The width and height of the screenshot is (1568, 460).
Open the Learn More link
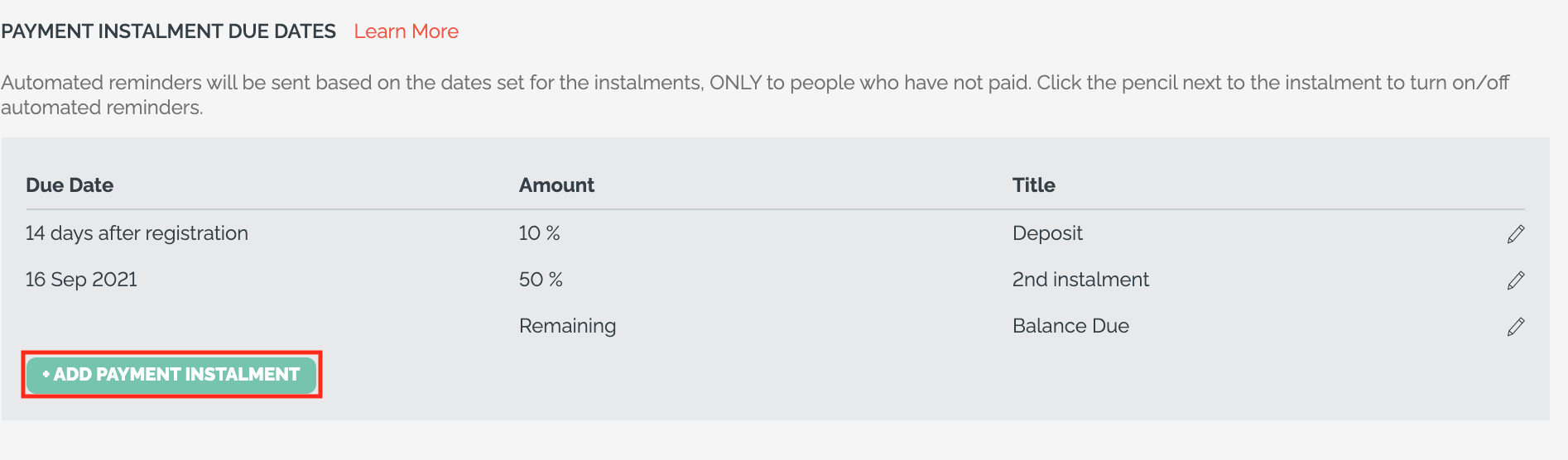click(406, 31)
